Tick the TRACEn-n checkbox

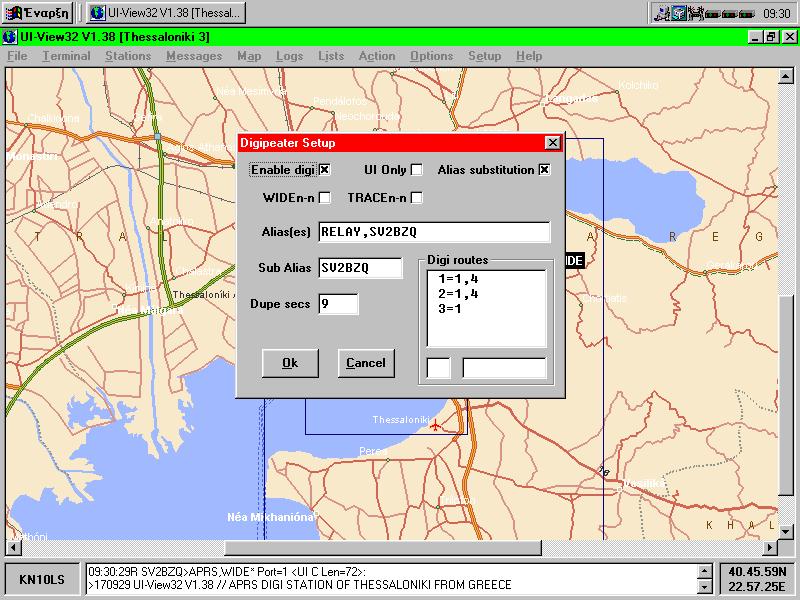tap(417, 197)
